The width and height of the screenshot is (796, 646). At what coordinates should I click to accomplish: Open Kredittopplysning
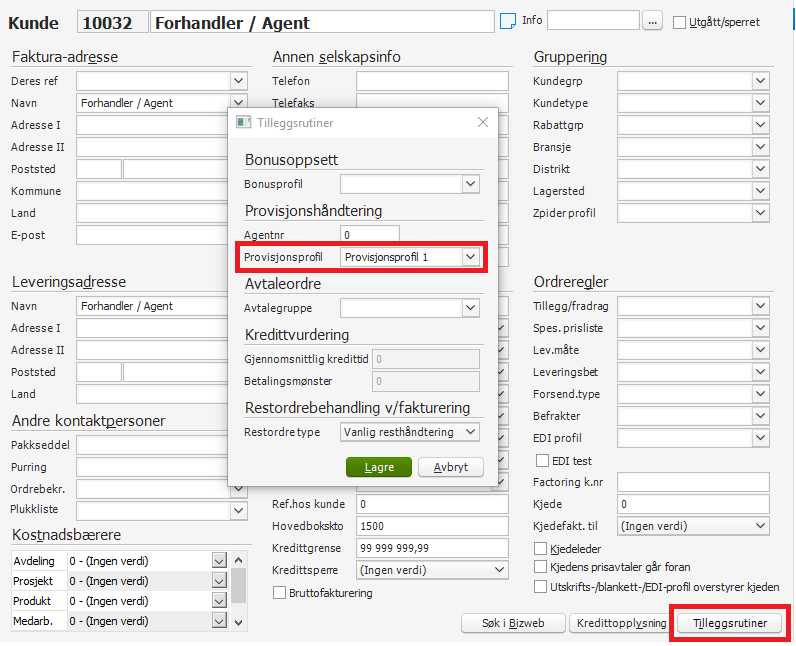pyautogui.click(x=621, y=623)
